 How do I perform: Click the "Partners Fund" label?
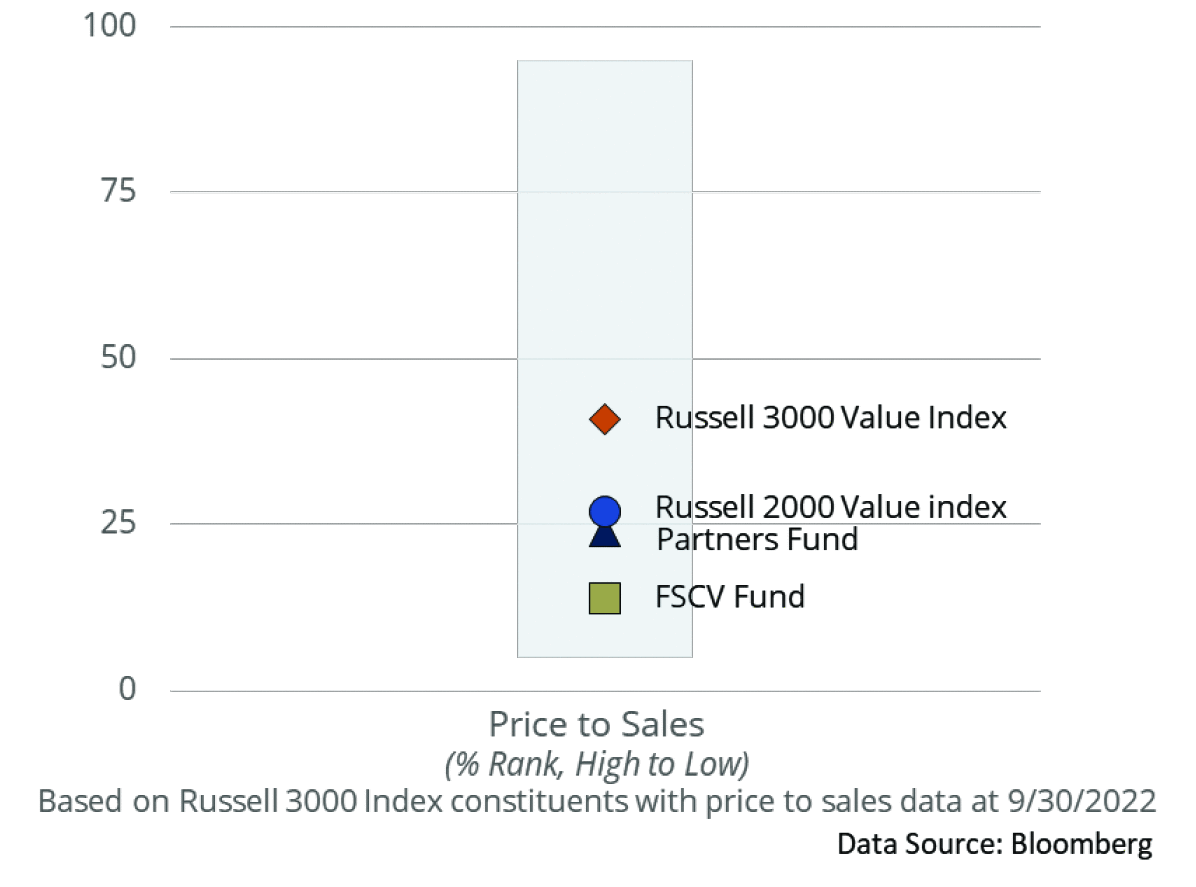(x=757, y=540)
